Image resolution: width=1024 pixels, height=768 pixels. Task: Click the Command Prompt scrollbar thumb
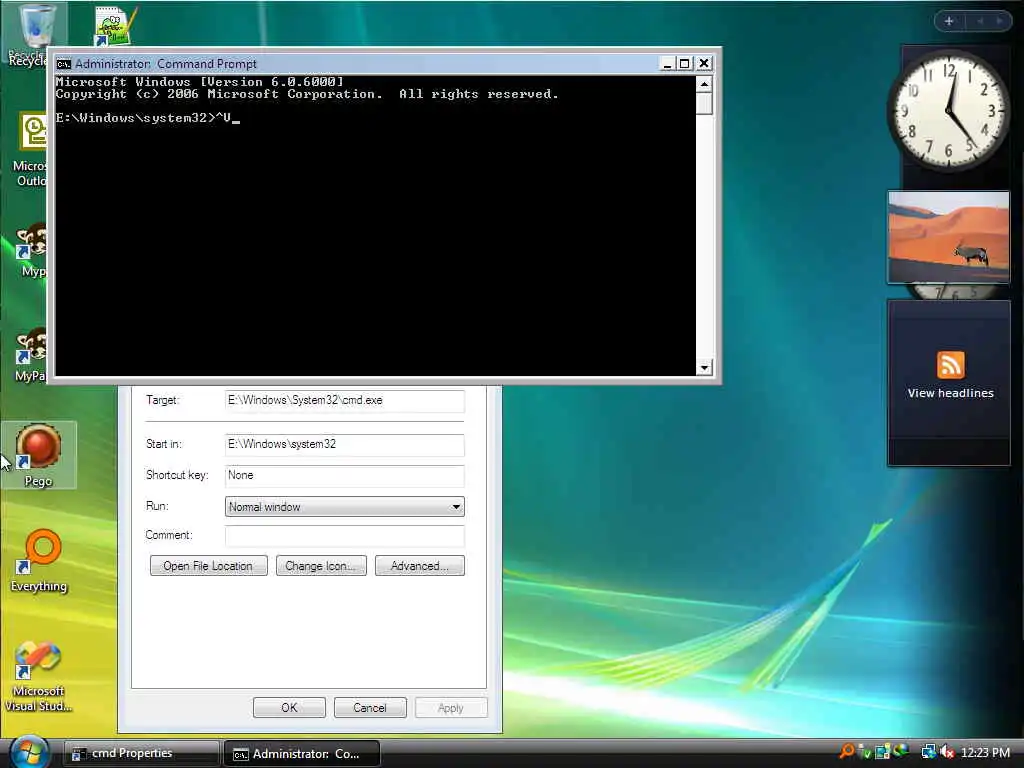704,104
